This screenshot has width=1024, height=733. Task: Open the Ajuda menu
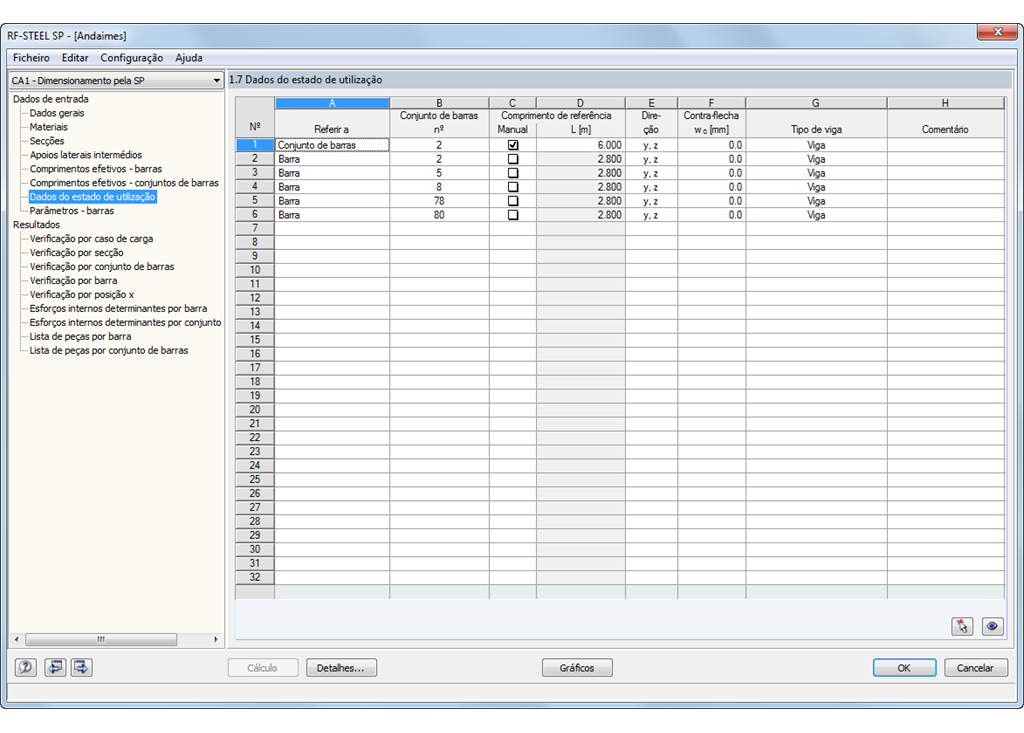pos(189,57)
